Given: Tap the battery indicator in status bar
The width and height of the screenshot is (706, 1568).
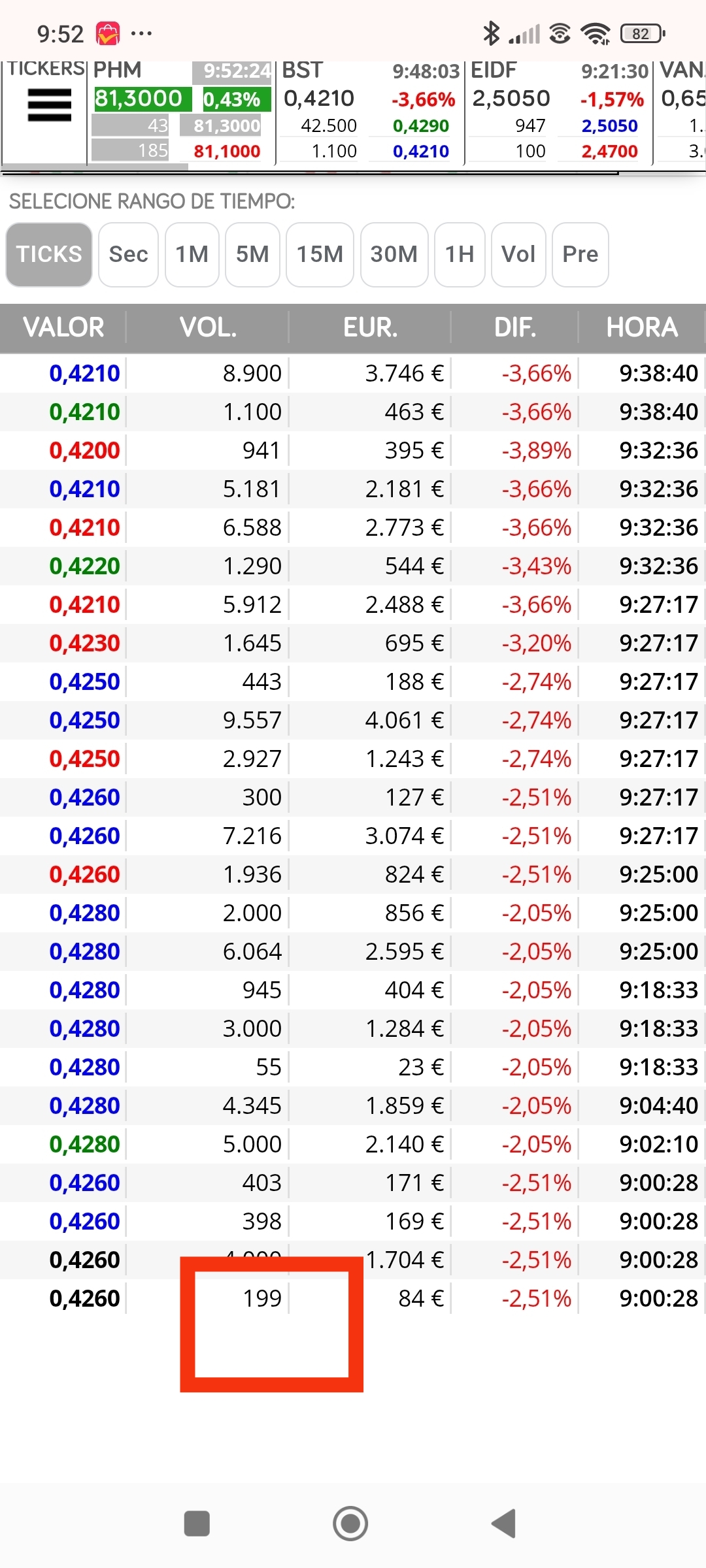Looking at the screenshot, I should 643,33.
